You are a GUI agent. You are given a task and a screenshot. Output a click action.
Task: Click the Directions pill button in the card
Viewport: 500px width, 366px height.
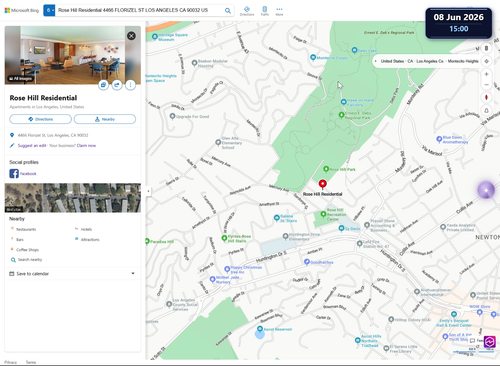click(40, 119)
